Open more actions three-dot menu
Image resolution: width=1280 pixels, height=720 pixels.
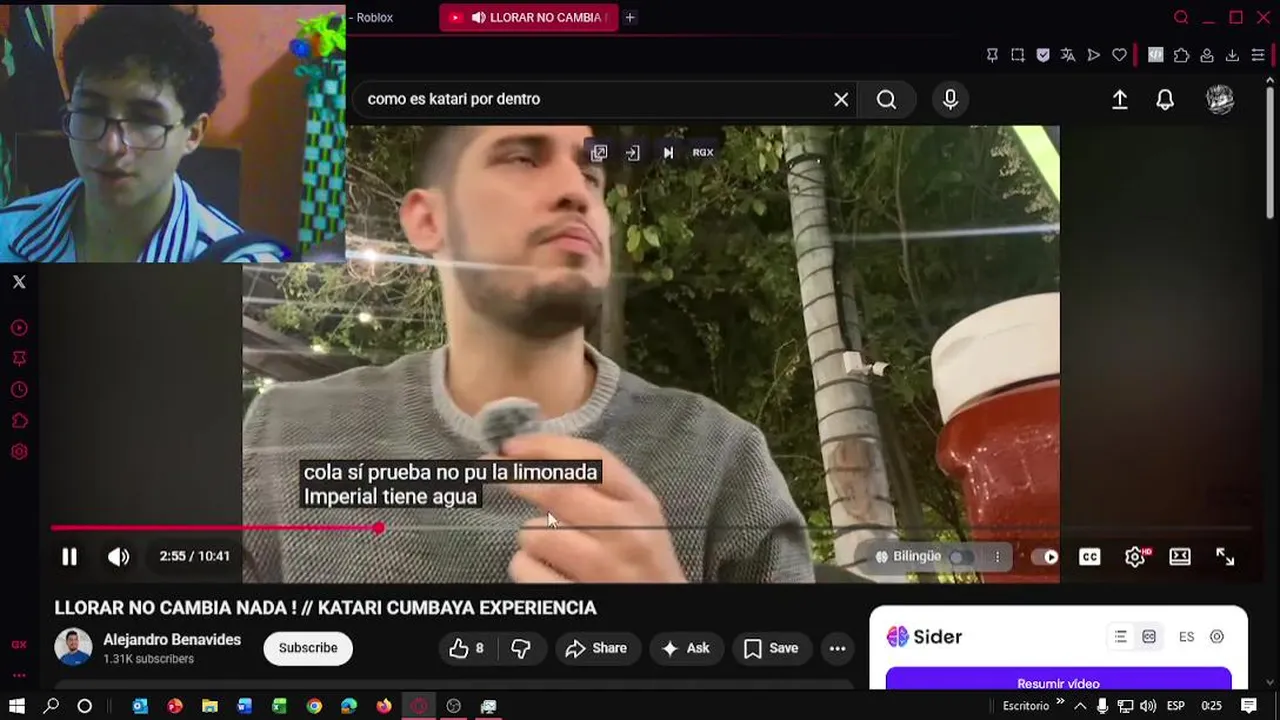[x=837, y=649]
